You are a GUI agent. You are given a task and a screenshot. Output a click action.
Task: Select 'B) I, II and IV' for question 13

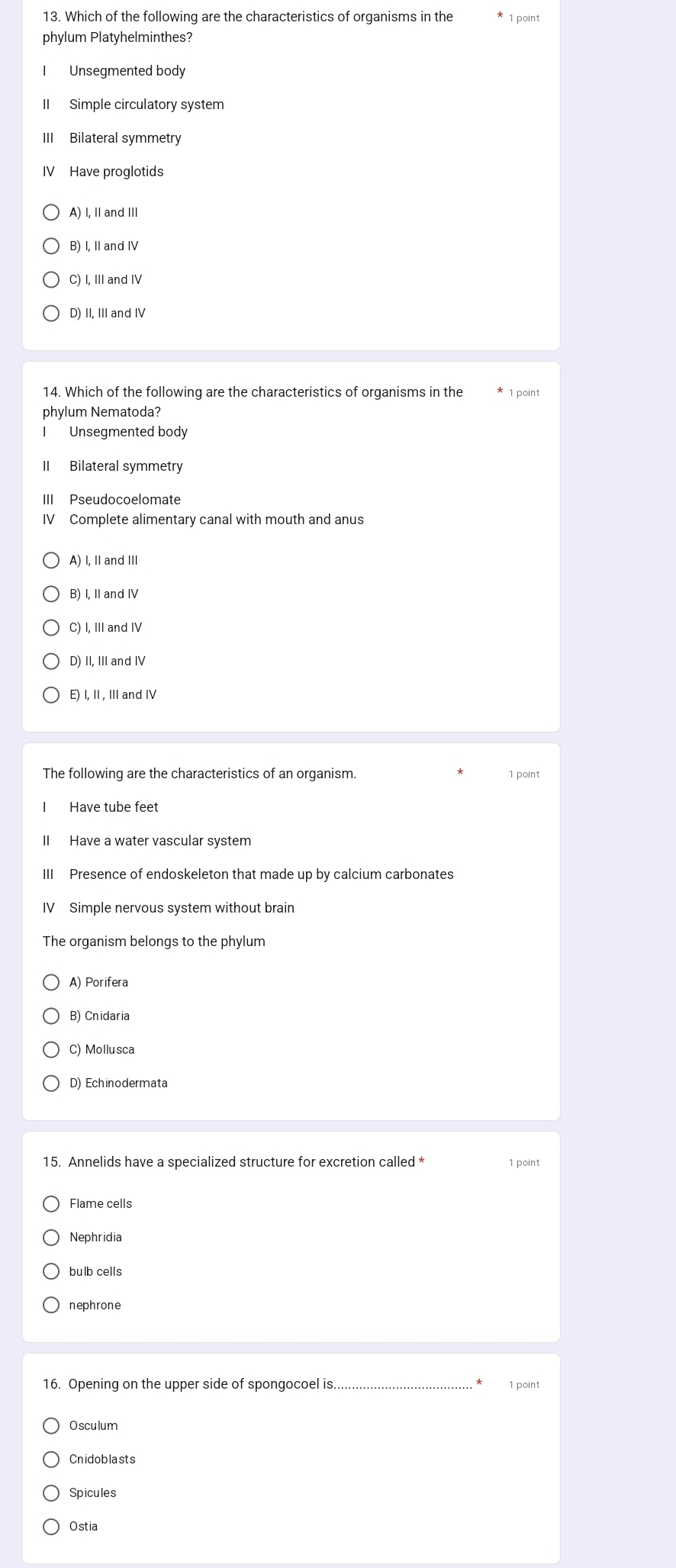coord(51,246)
